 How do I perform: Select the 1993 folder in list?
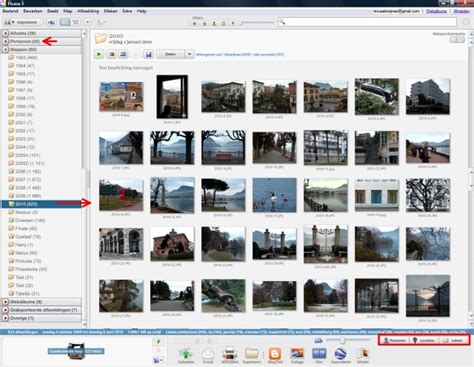pyautogui.click(x=23, y=57)
